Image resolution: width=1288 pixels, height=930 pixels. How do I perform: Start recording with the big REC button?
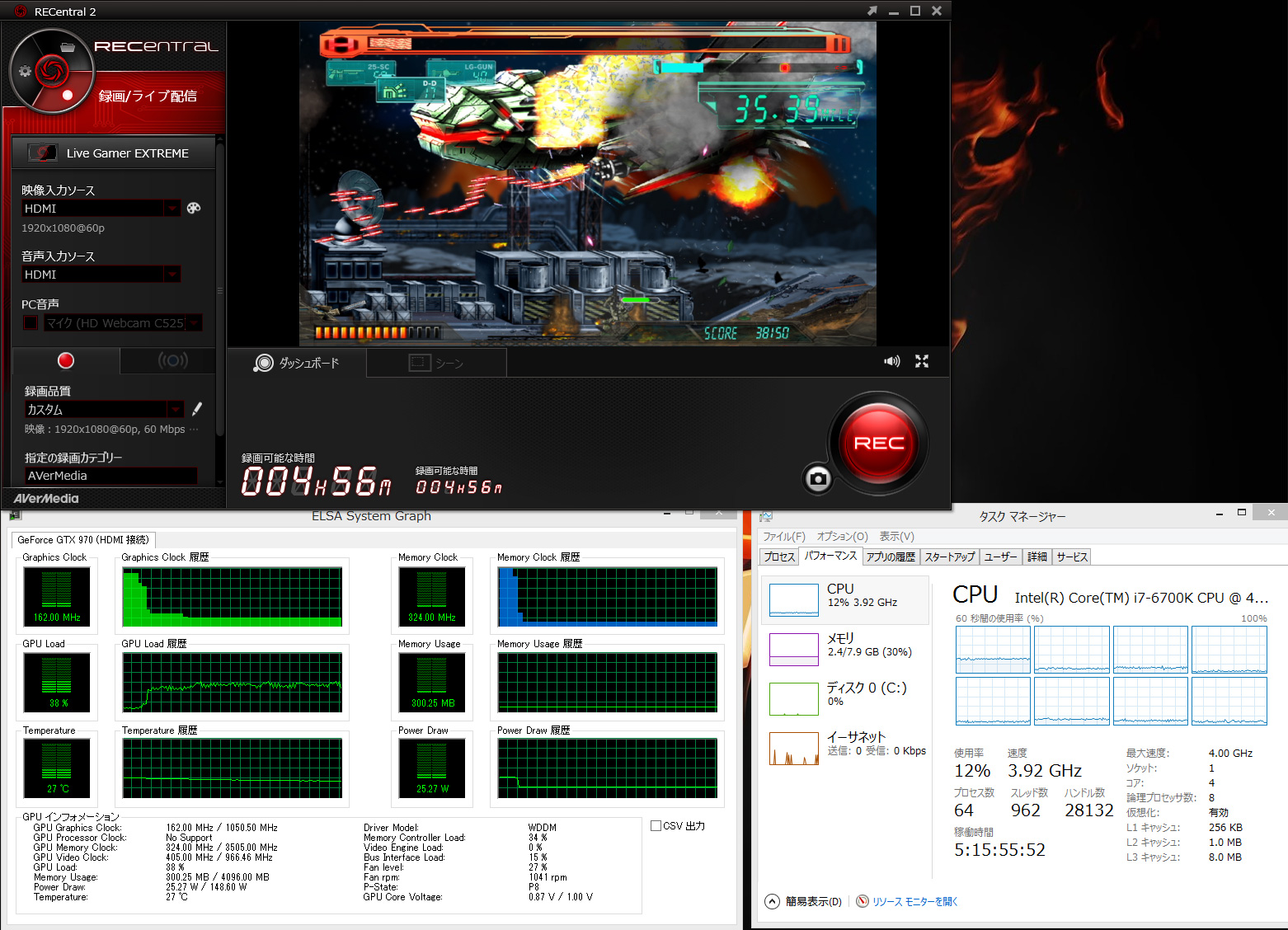tap(879, 444)
